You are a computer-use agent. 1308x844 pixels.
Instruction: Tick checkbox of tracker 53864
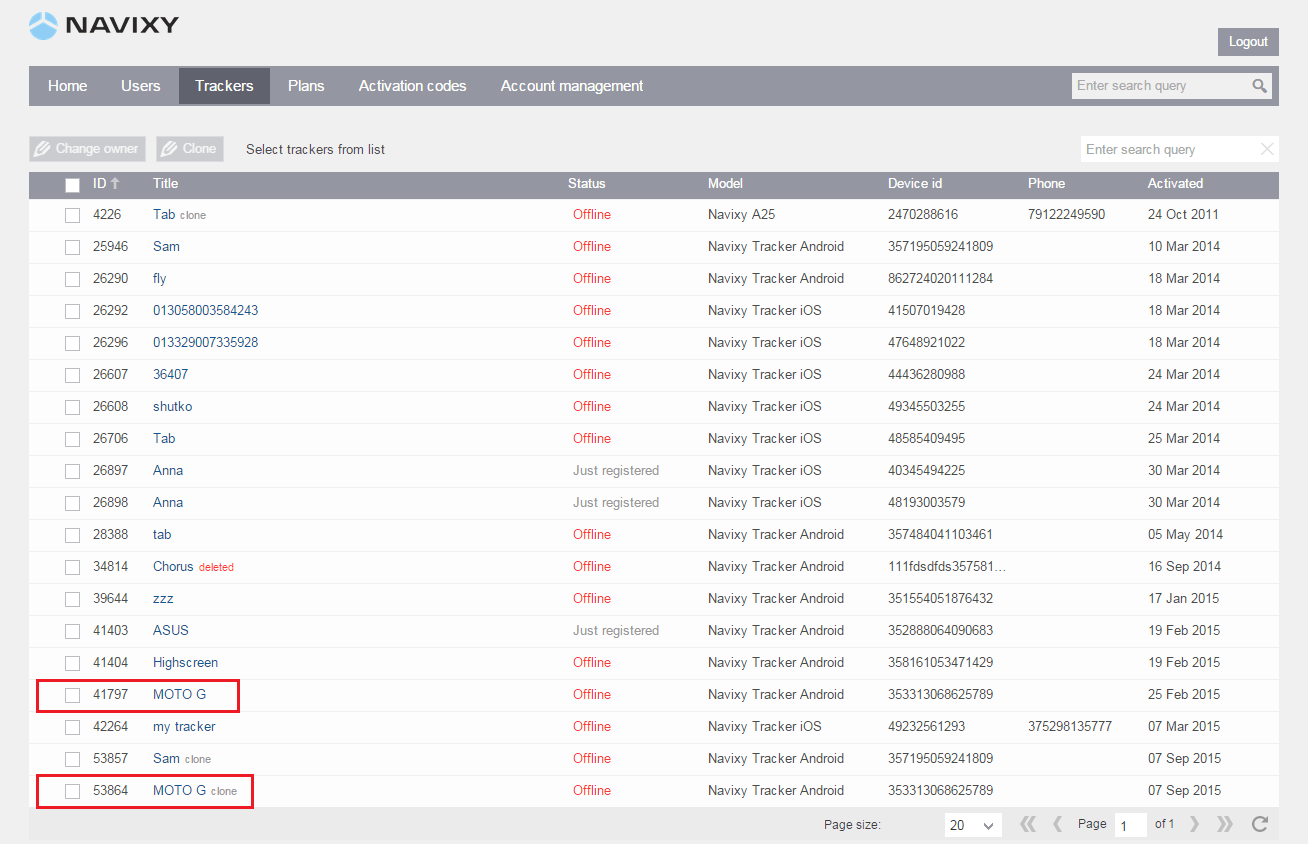[x=72, y=791]
